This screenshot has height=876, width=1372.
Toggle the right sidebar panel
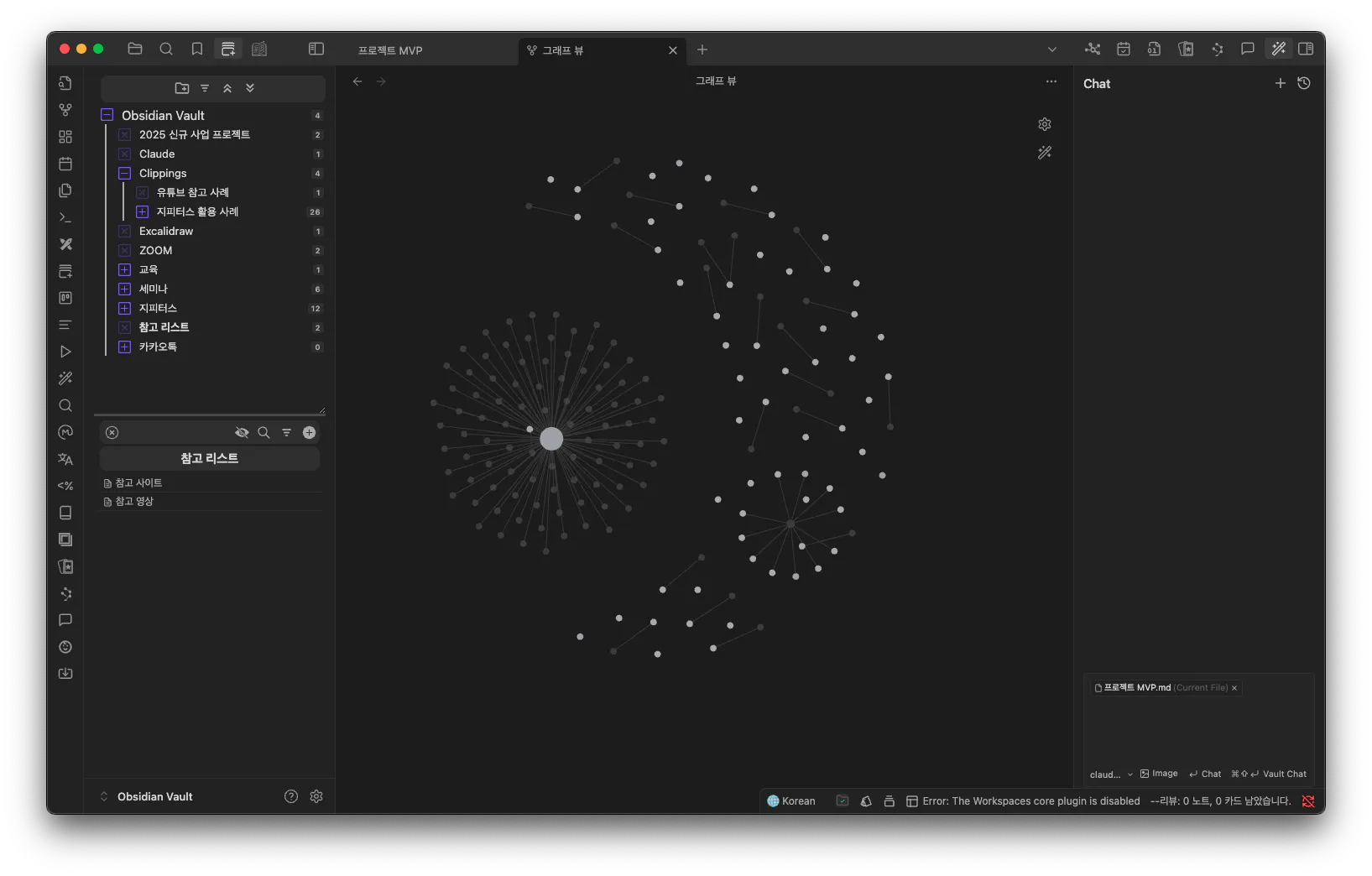tap(1306, 49)
